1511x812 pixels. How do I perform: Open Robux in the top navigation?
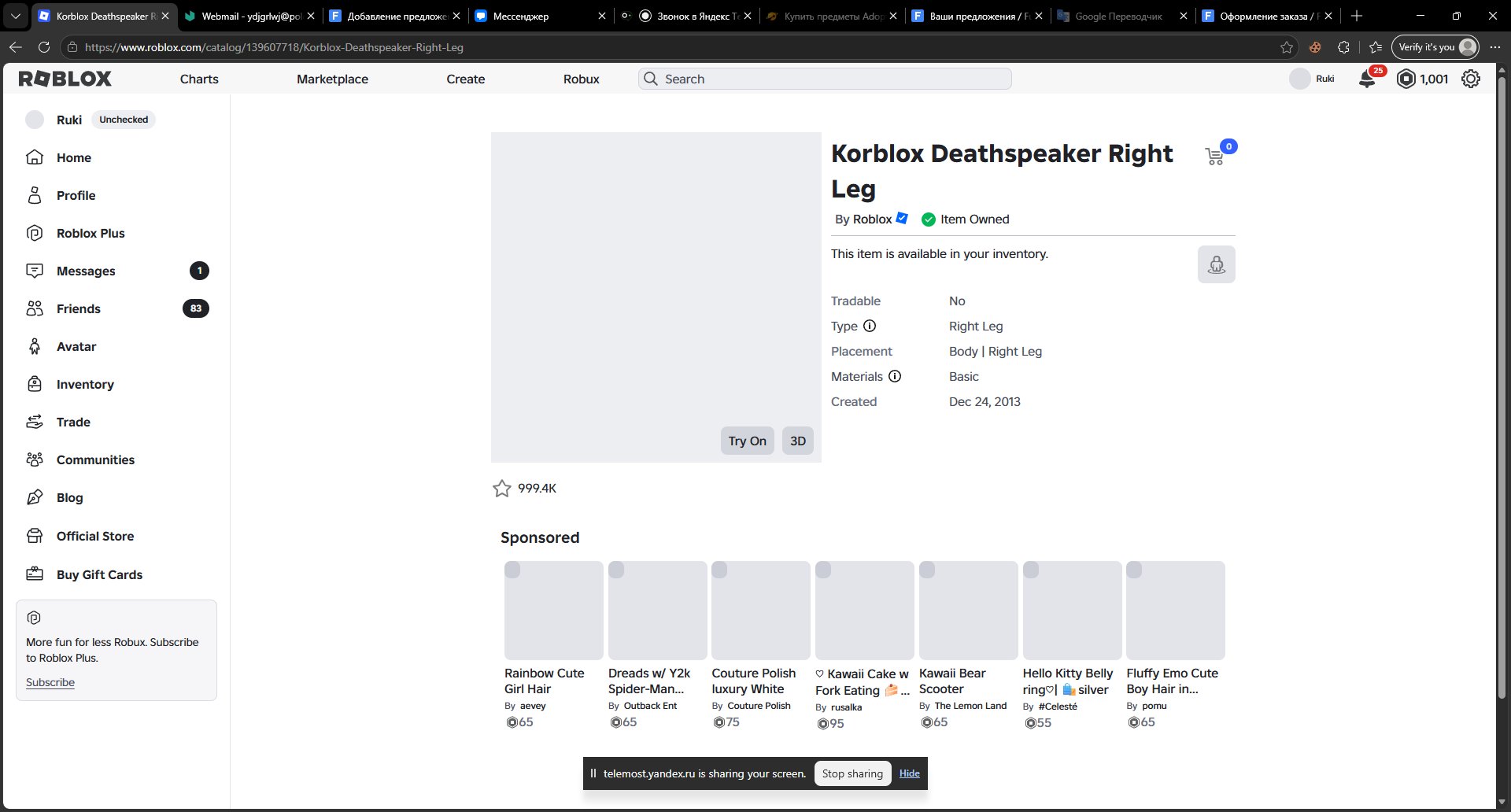click(x=582, y=79)
